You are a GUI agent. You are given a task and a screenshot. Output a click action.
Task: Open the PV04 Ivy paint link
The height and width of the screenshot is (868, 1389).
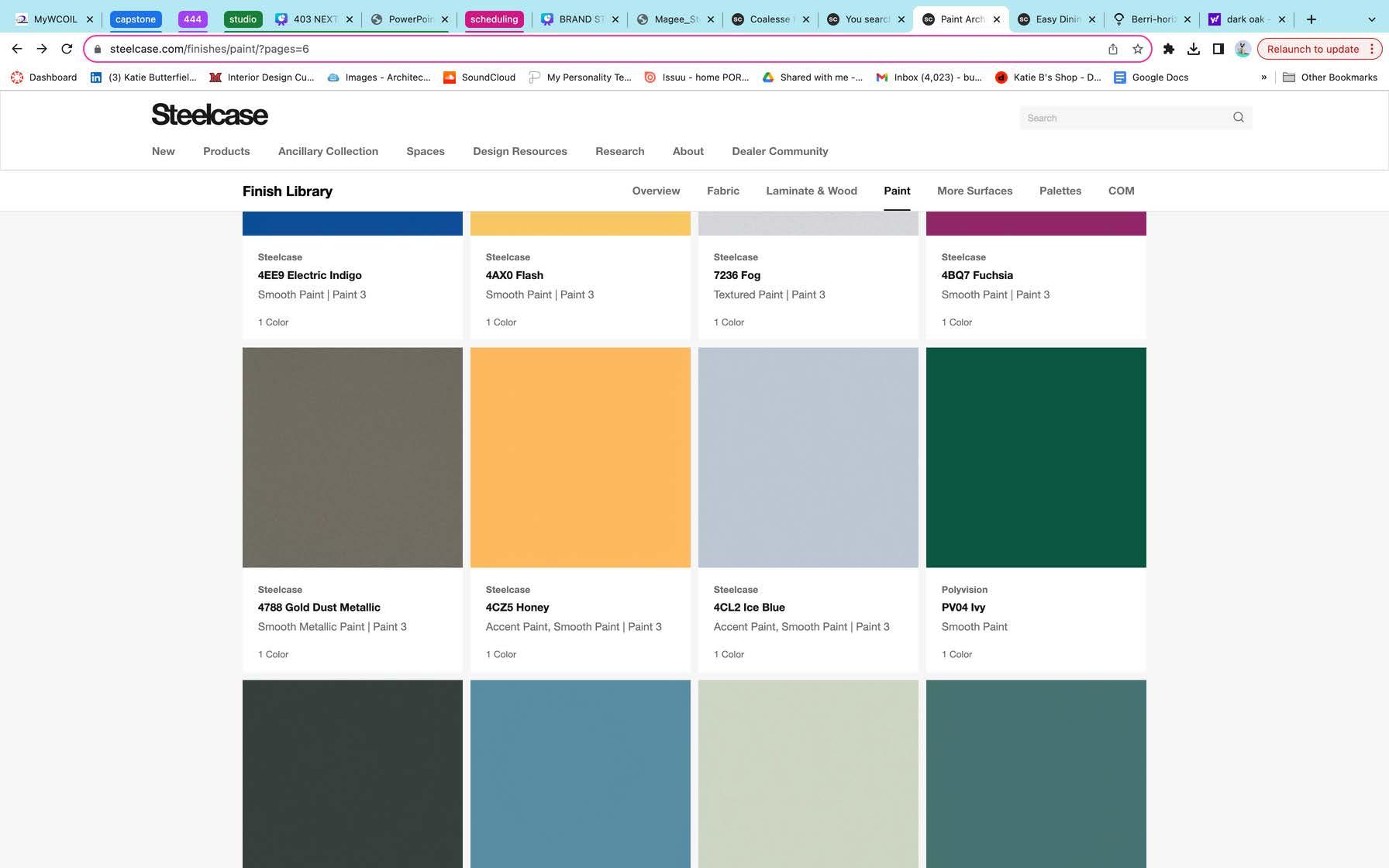[963, 608]
